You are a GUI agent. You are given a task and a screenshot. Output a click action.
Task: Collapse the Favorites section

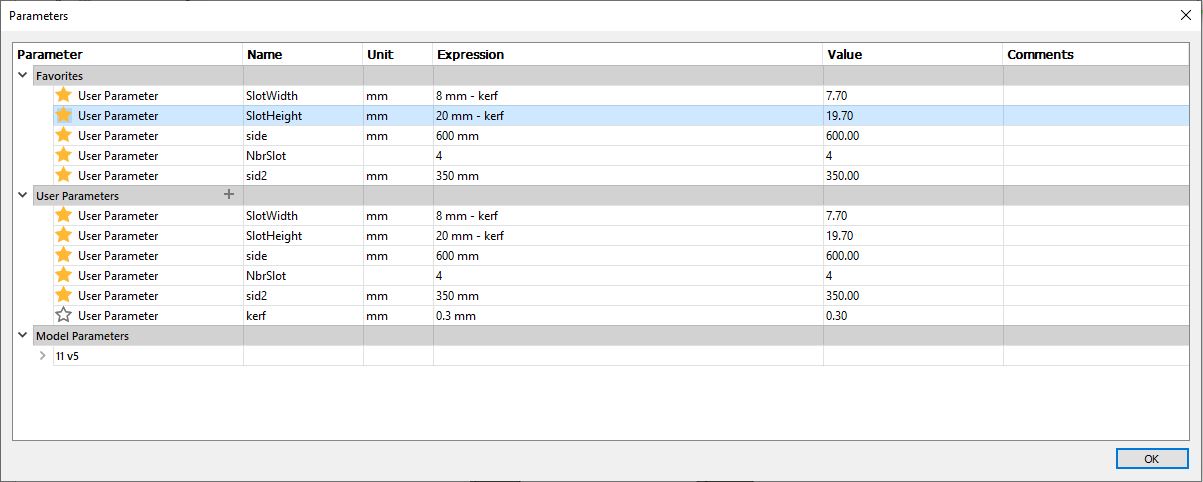[23, 75]
